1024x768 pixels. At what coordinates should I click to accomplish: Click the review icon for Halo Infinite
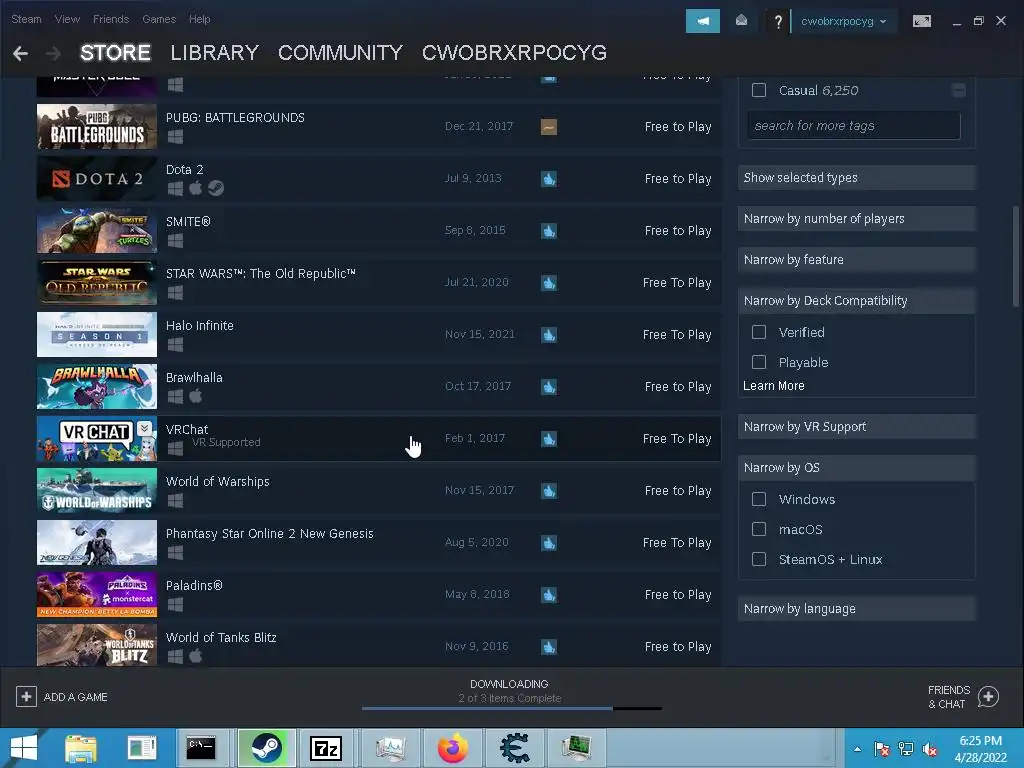pos(549,335)
